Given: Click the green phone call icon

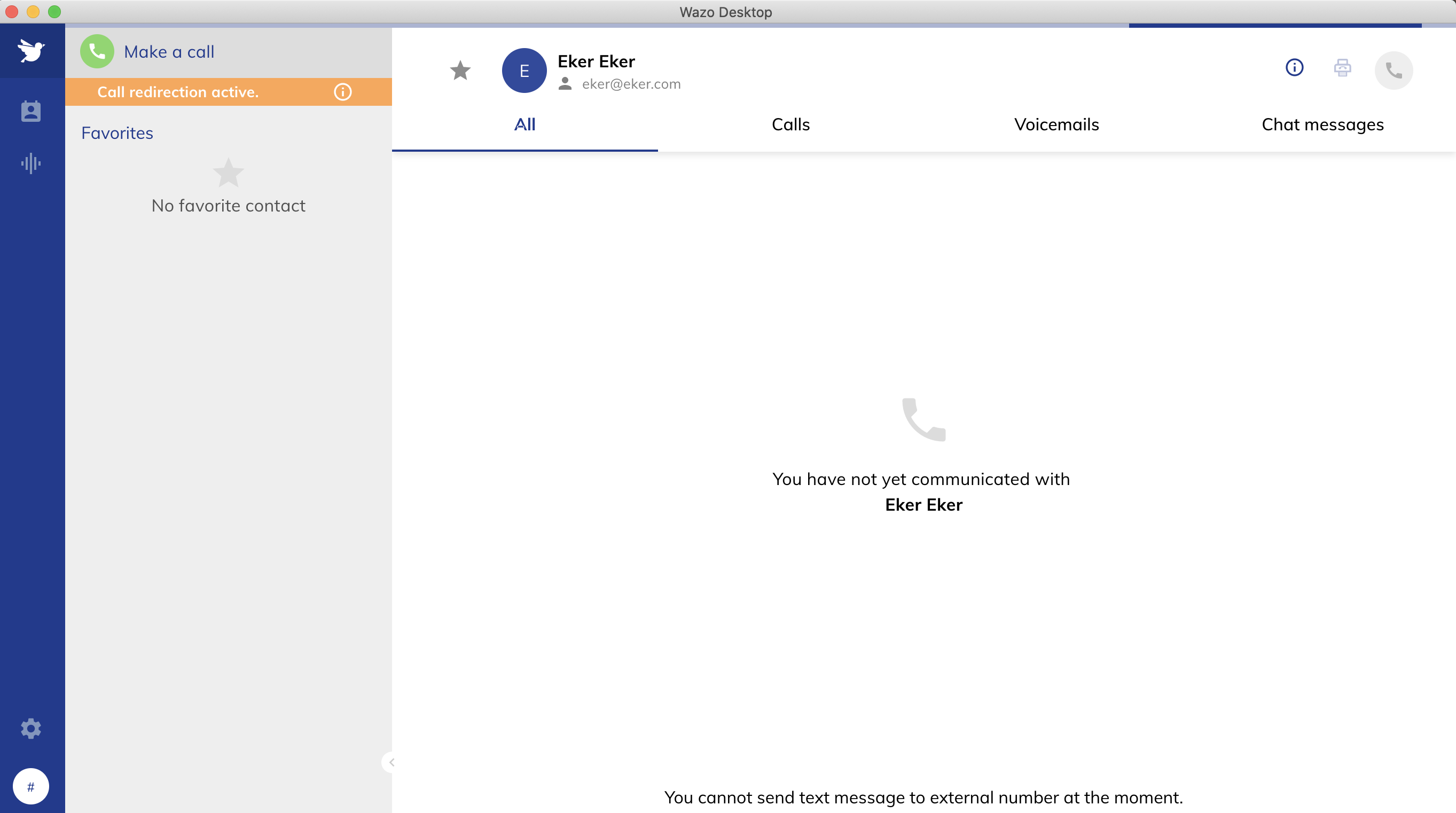Looking at the screenshot, I should tap(97, 51).
